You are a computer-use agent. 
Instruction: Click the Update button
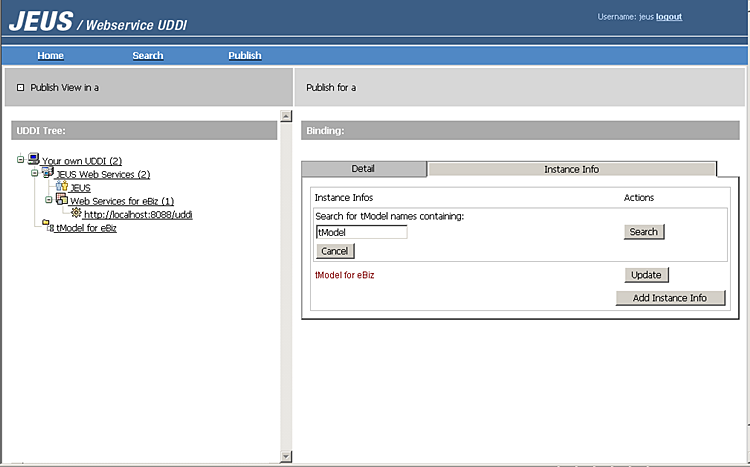(x=646, y=275)
